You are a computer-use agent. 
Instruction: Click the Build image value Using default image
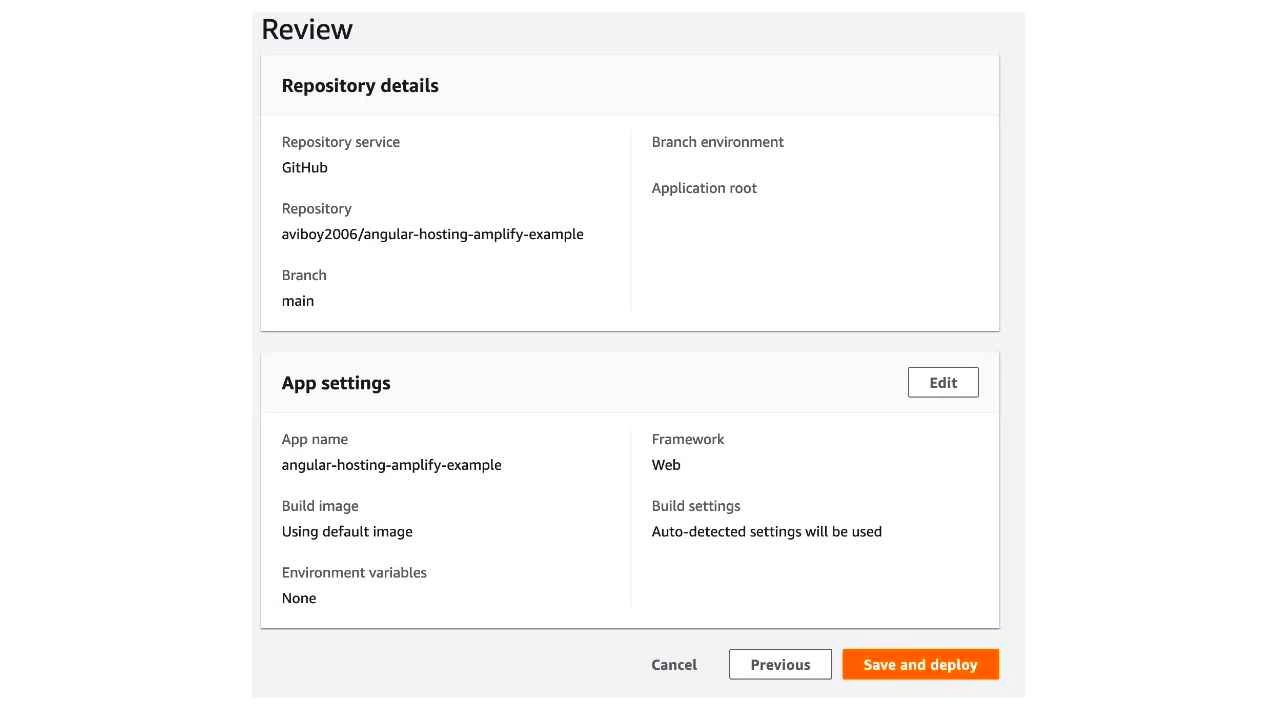(x=347, y=531)
